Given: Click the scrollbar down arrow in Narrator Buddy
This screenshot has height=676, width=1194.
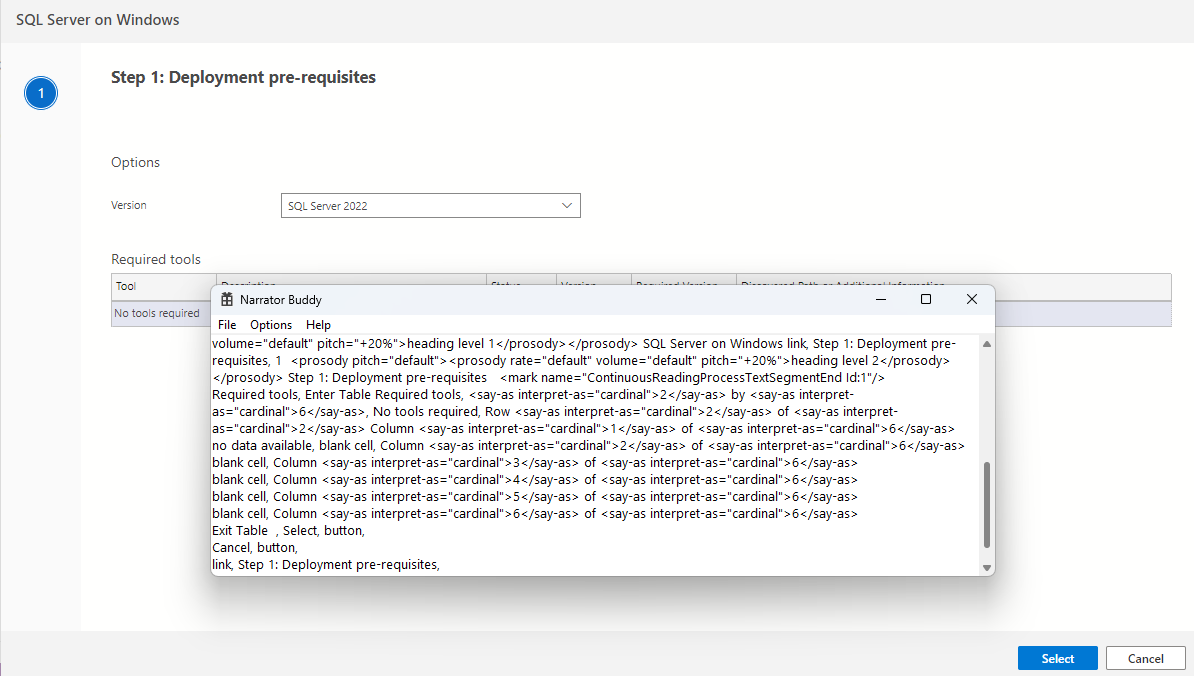Looking at the screenshot, I should coord(985,565).
